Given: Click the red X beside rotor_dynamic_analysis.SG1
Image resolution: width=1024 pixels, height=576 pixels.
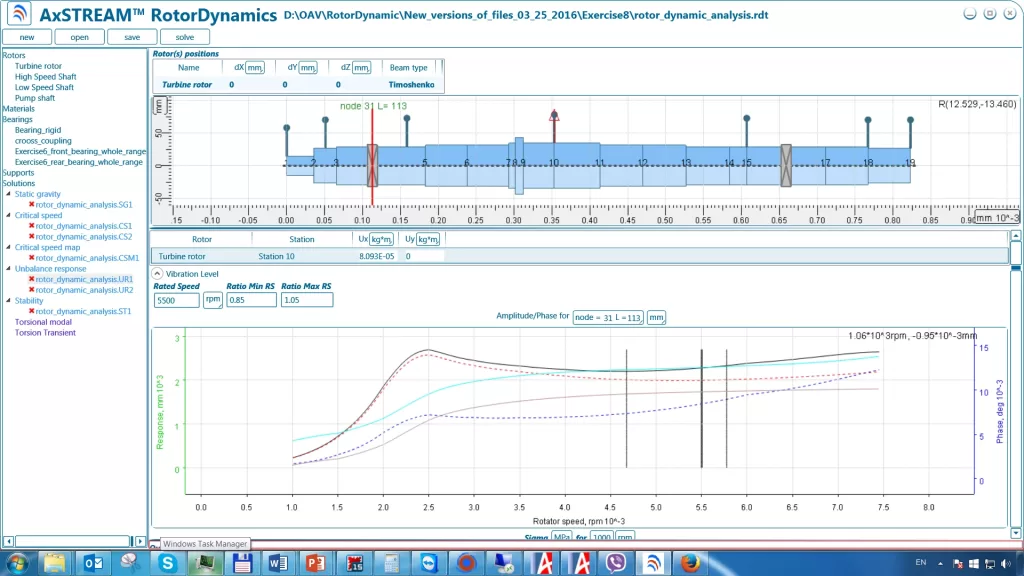Looking at the screenshot, I should [x=31, y=204].
